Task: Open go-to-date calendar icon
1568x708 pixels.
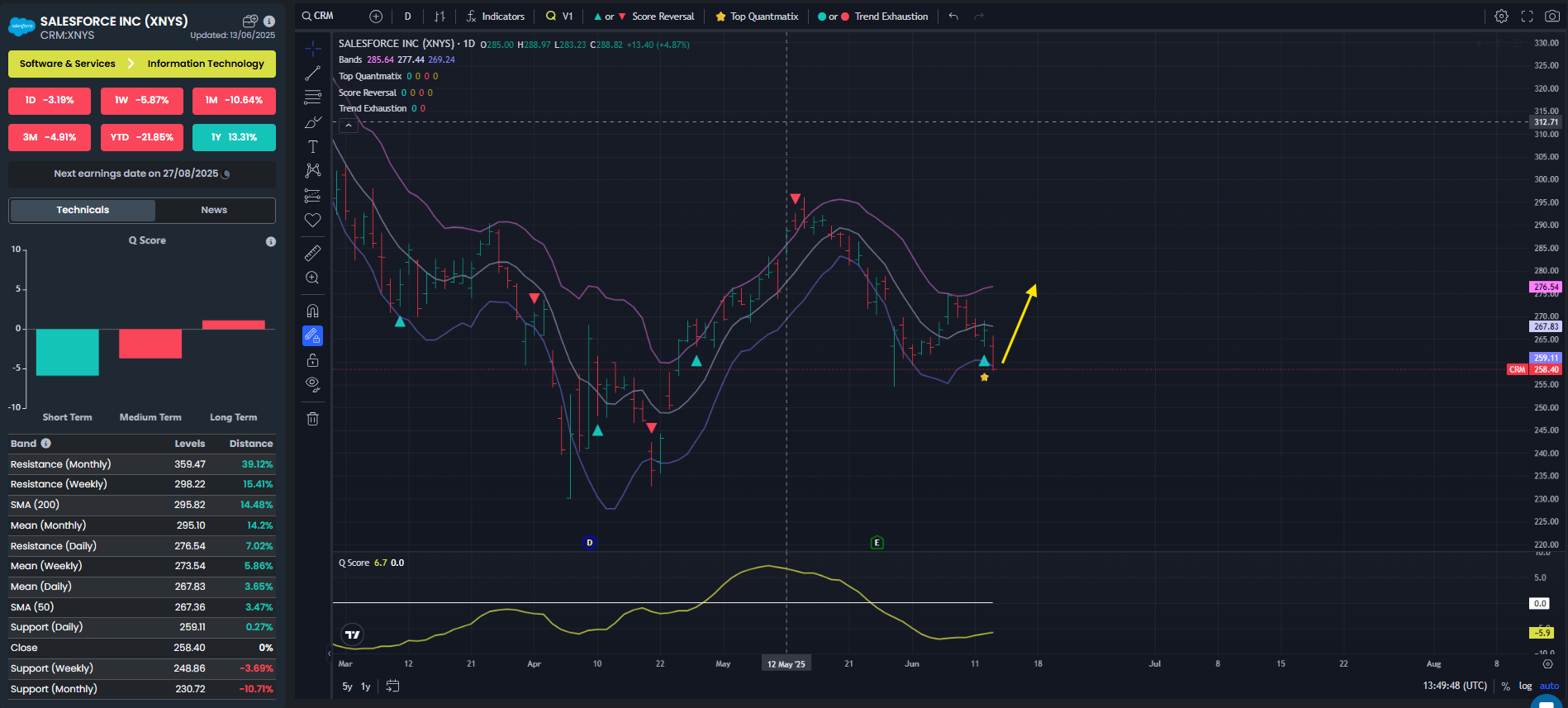Action: pos(392,687)
